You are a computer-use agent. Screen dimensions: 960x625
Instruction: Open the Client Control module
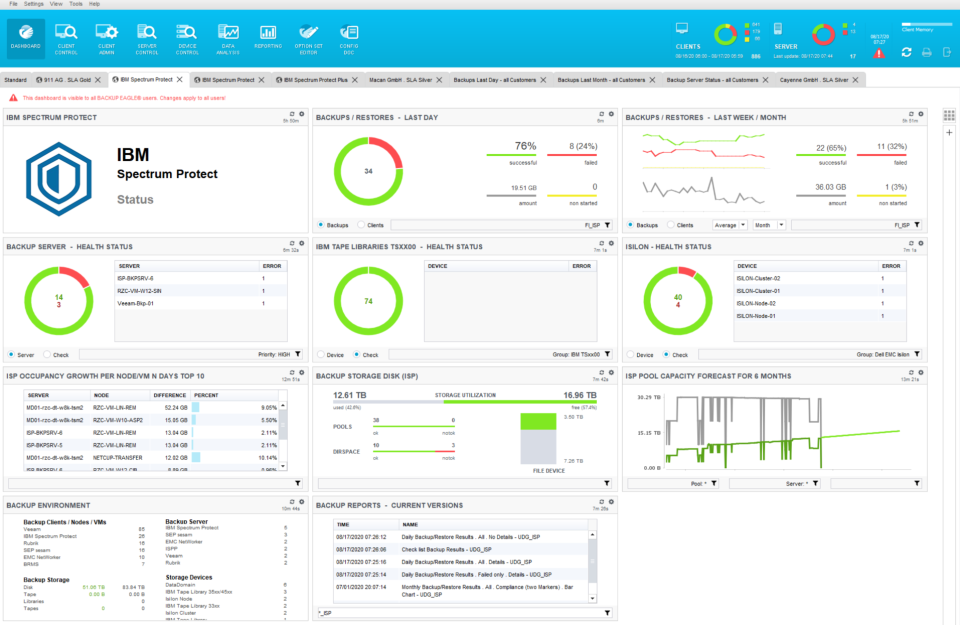(x=66, y=38)
